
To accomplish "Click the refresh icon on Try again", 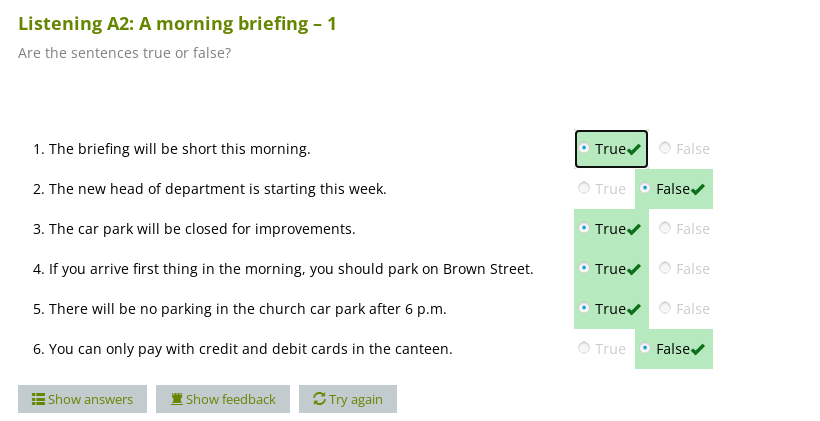I will coord(319,399).
